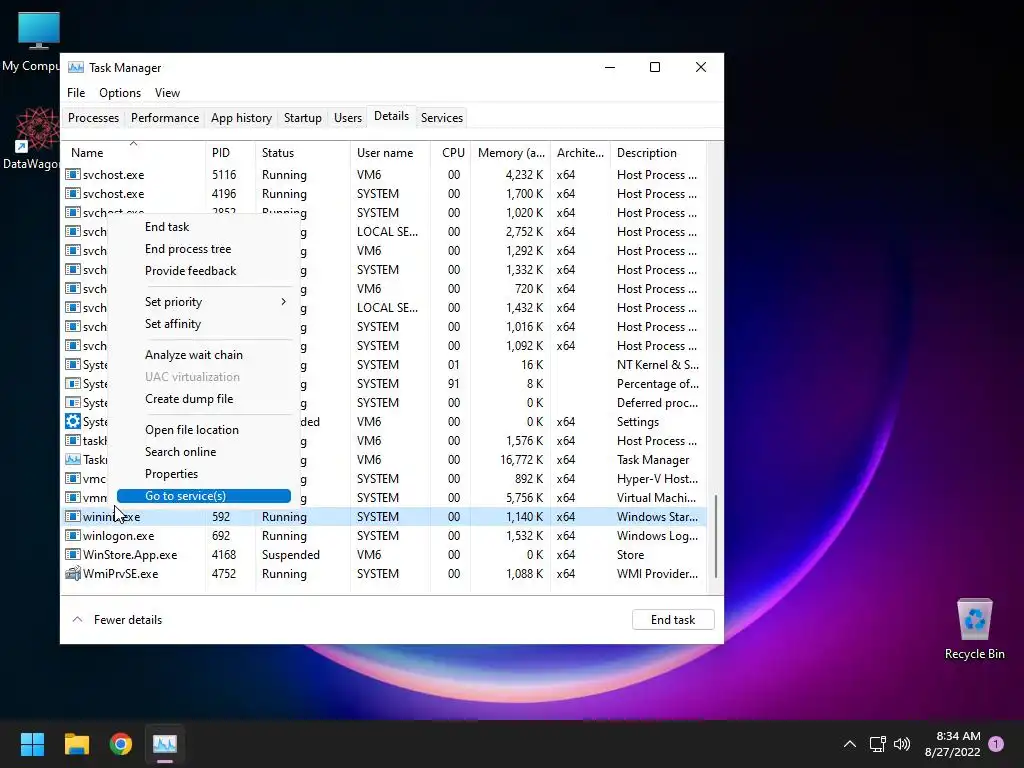Select Create dump file
Image resolution: width=1024 pixels, height=768 pixels.
204,398
